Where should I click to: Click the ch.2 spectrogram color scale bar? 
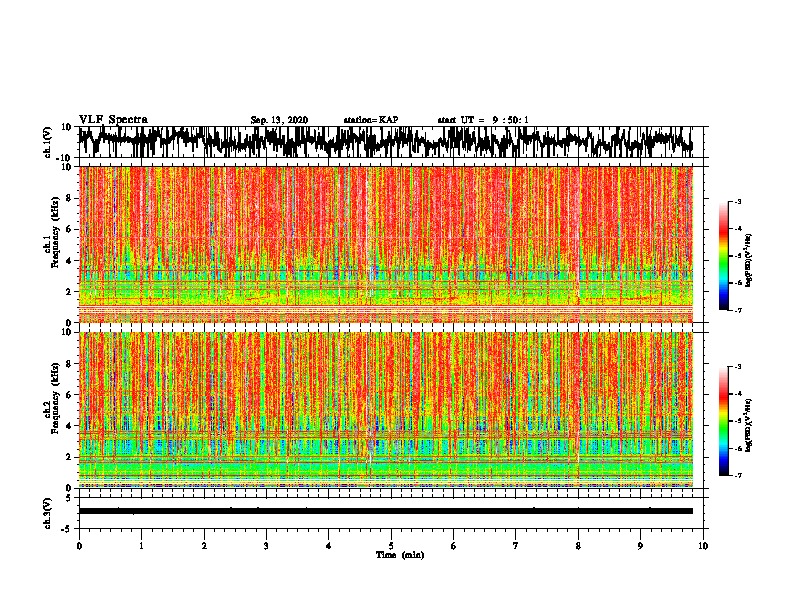pos(723,421)
